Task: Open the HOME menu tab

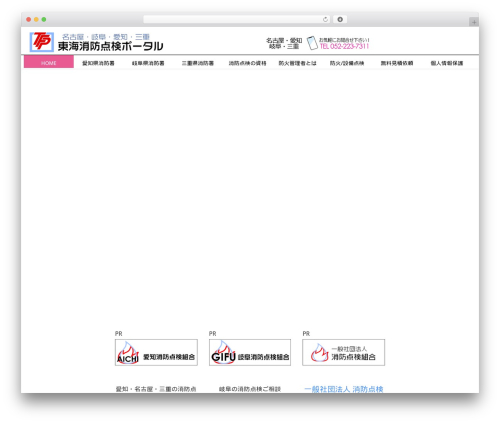Action: 49,62
